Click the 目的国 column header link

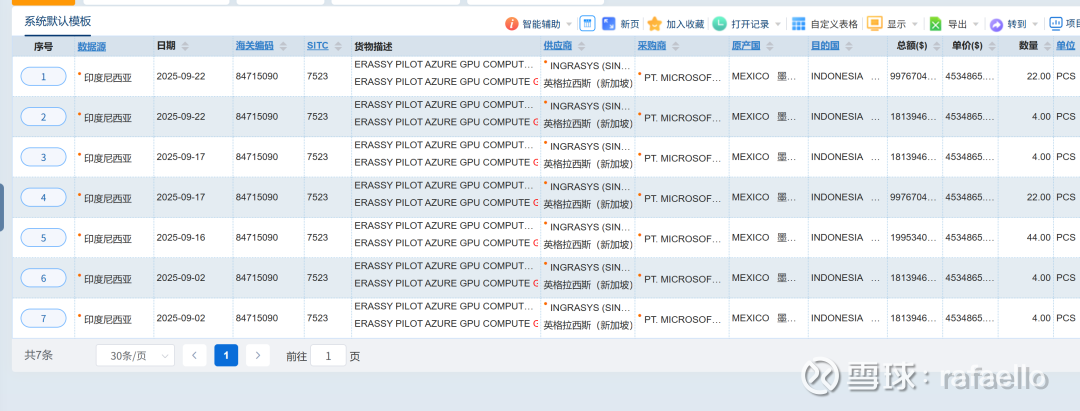click(x=824, y=46)
